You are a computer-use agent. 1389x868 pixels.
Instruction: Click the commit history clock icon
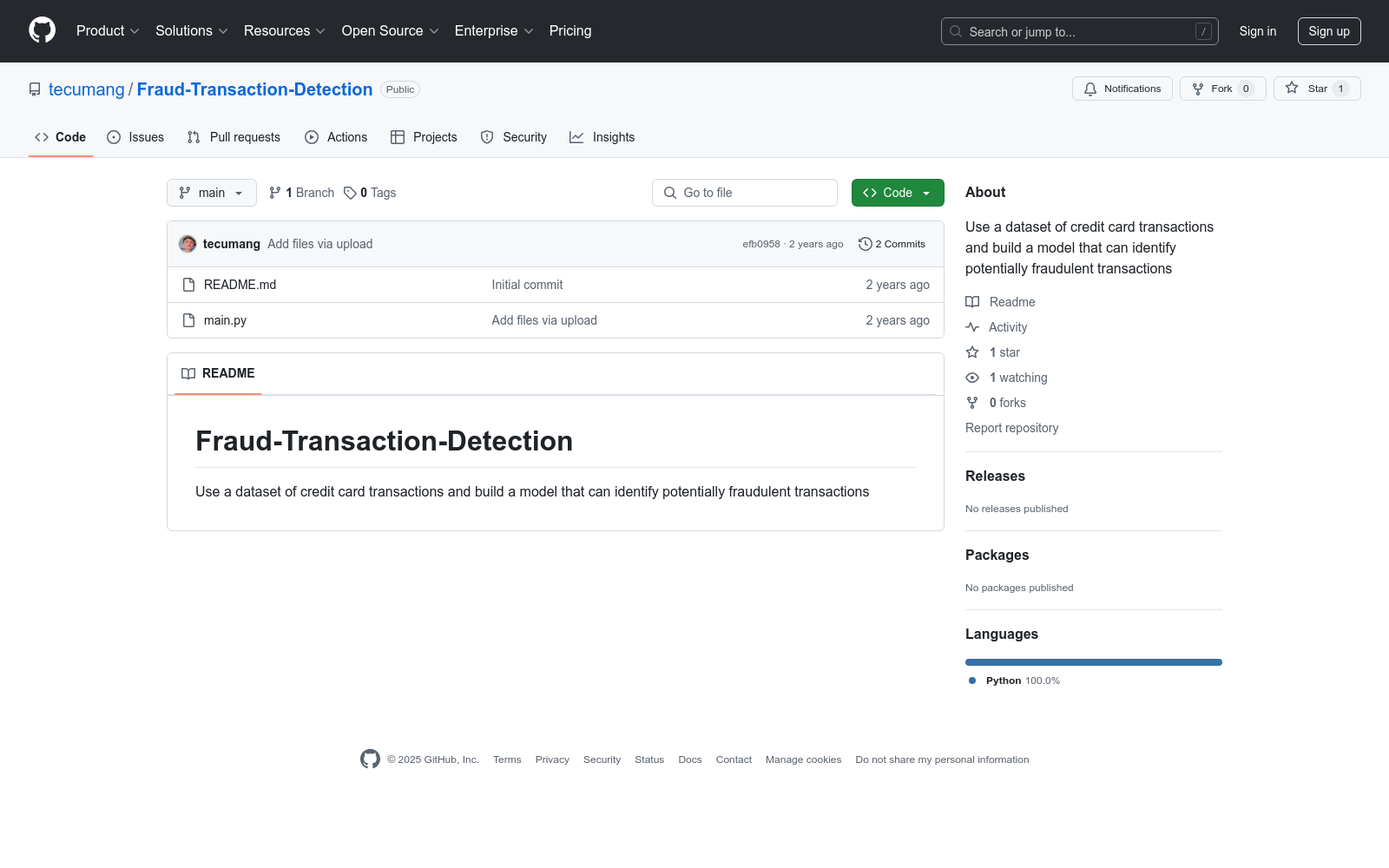(x=865, y=244)
